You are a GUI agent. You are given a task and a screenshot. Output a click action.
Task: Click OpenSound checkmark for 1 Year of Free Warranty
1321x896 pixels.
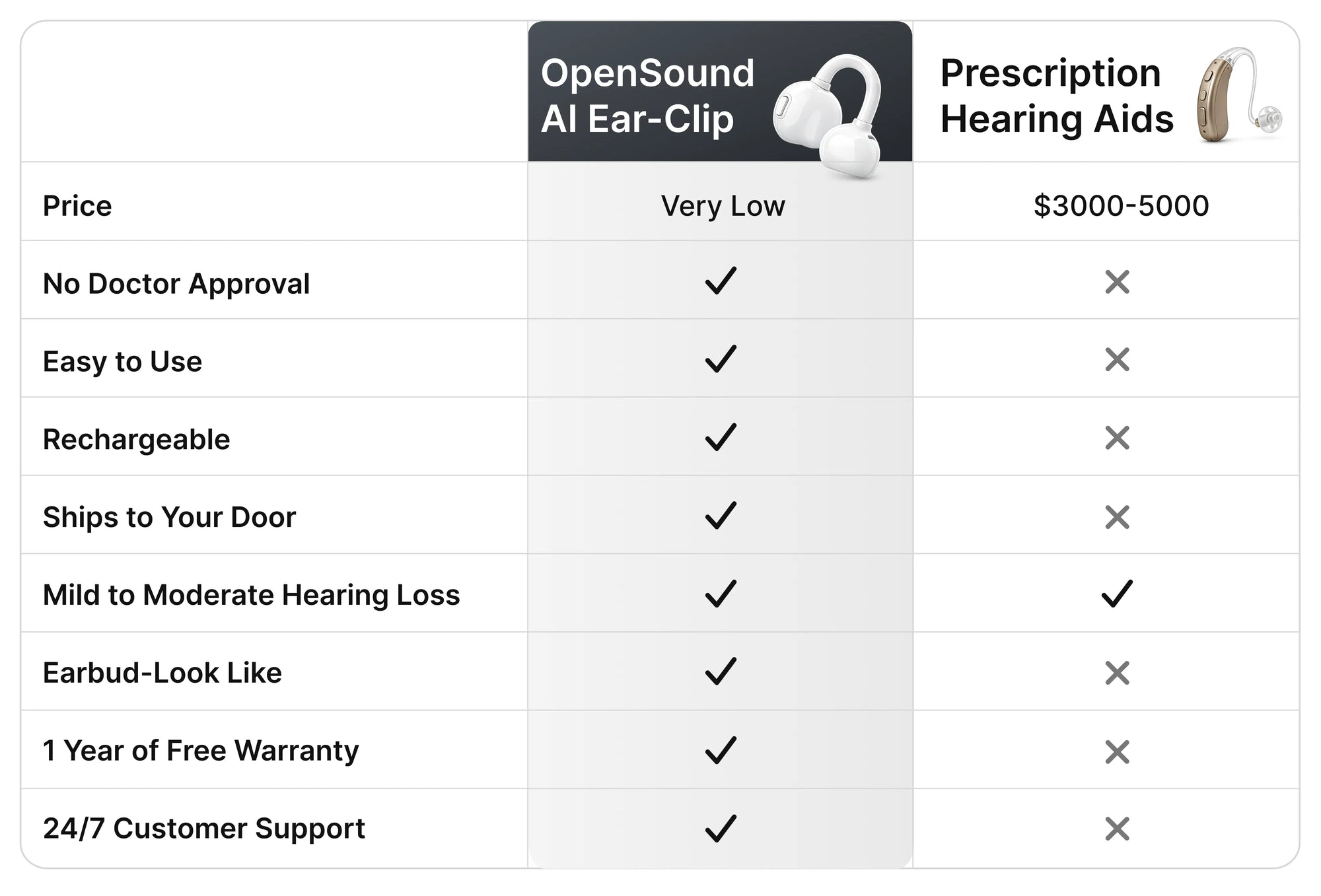click(721, 750)
